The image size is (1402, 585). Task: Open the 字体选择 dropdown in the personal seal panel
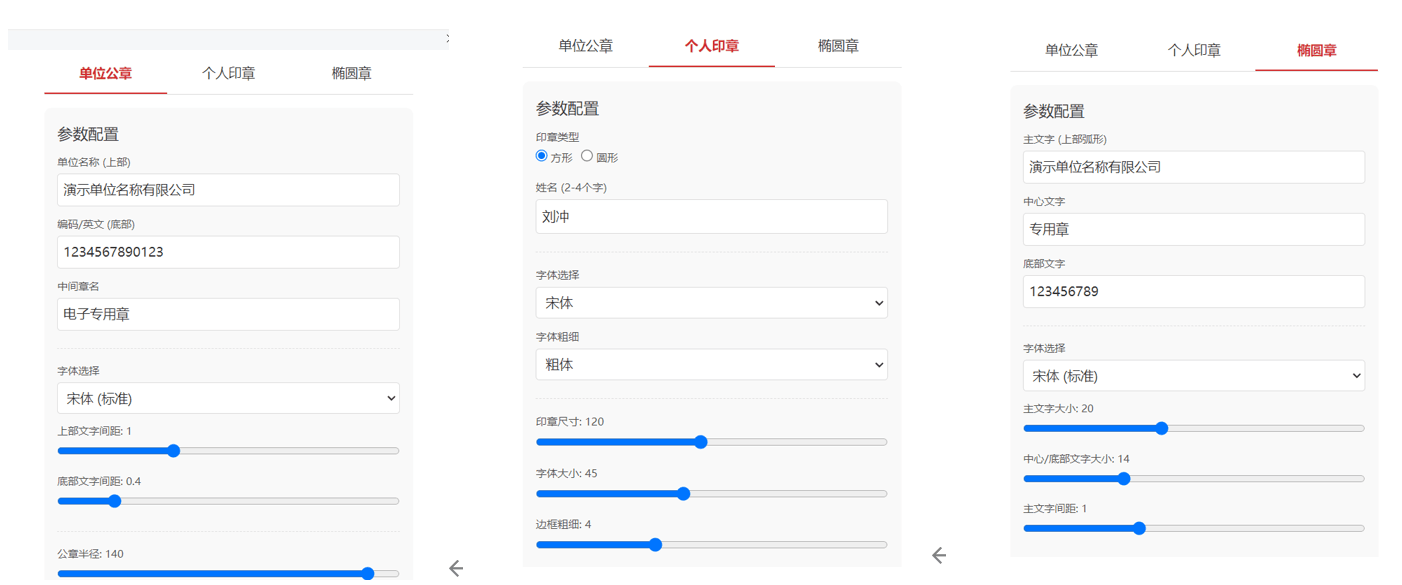click(x=711, y=302)
